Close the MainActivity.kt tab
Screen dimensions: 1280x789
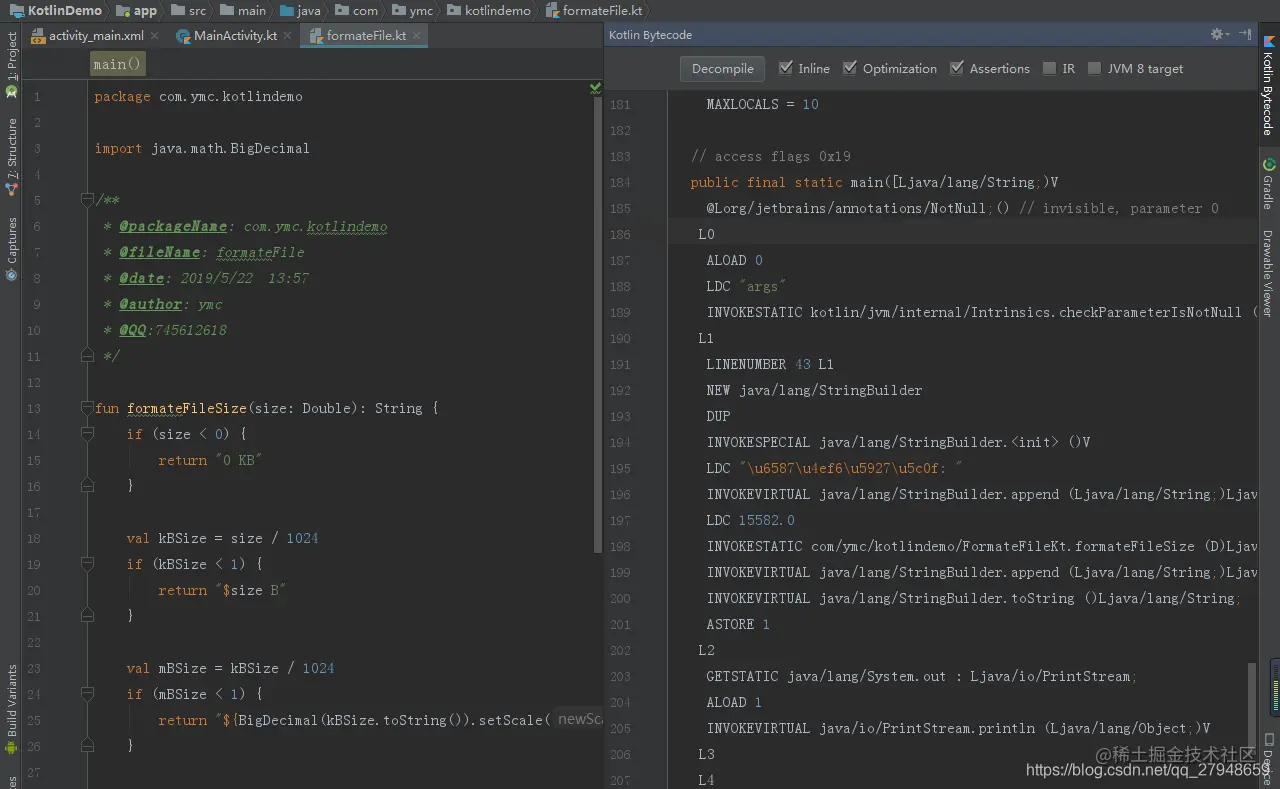288,35
